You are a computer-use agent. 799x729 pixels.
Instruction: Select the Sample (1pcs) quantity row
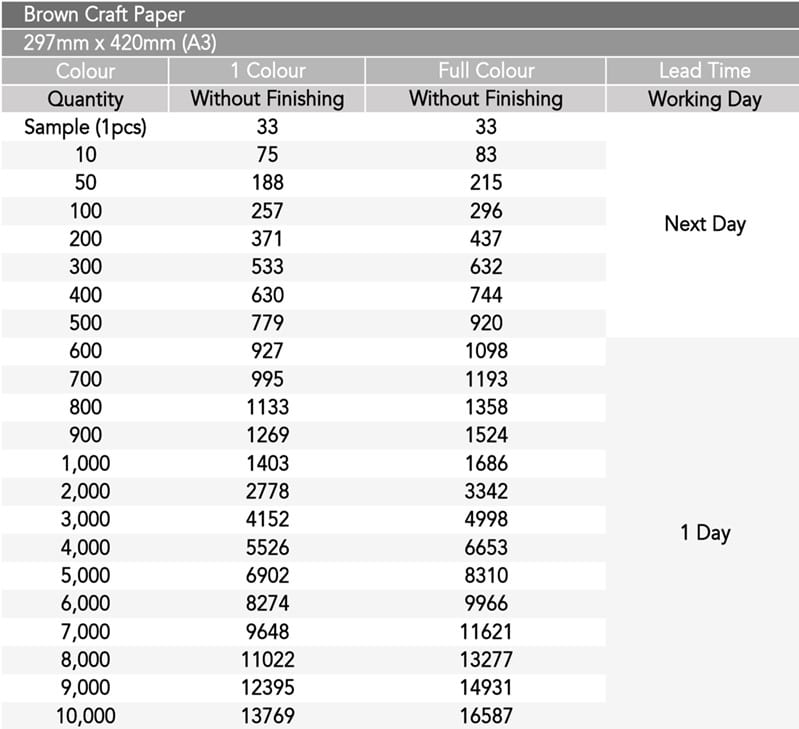pyautogui.click(x=86, y=127)
